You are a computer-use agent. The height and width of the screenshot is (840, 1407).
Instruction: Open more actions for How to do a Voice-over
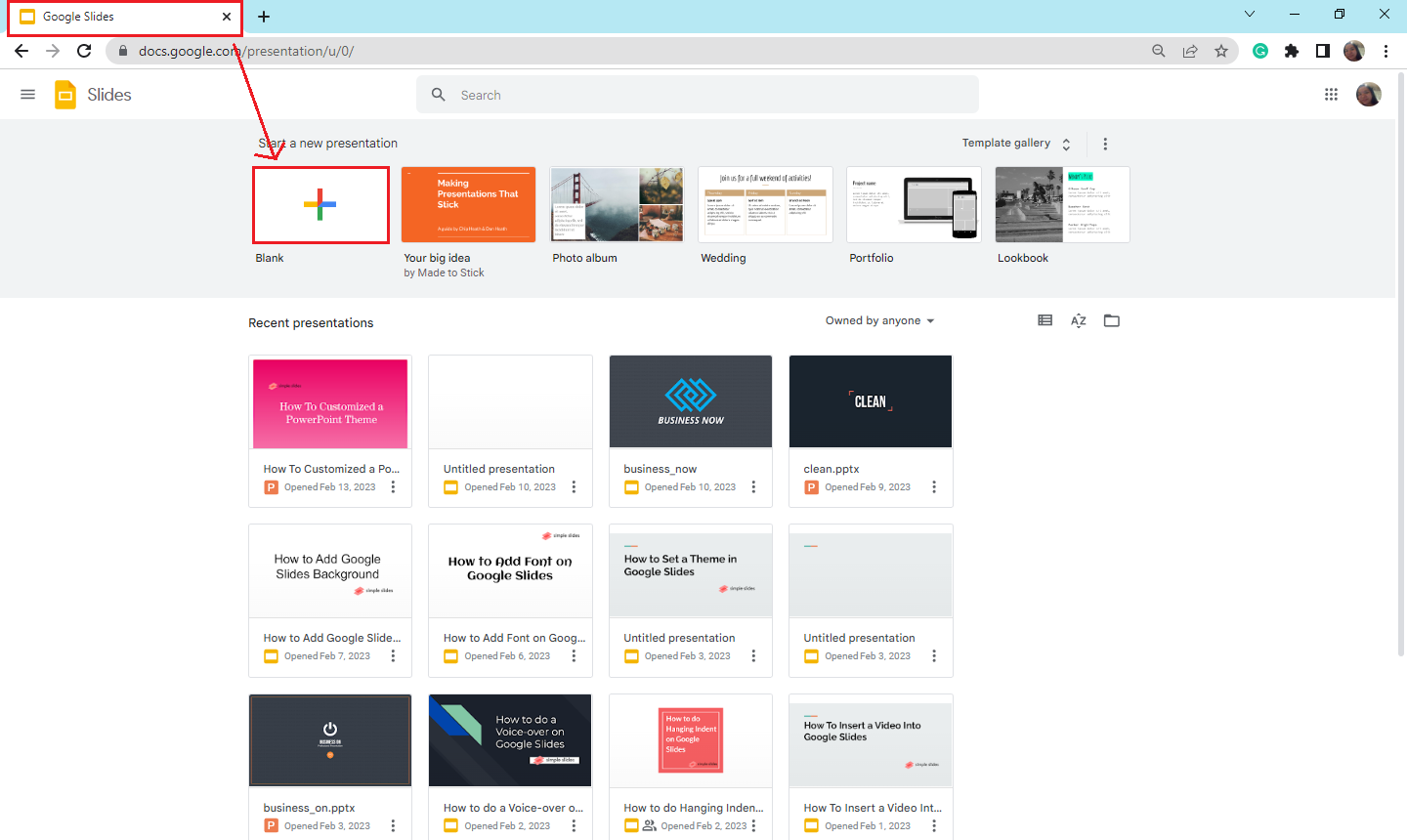point(574,825)
